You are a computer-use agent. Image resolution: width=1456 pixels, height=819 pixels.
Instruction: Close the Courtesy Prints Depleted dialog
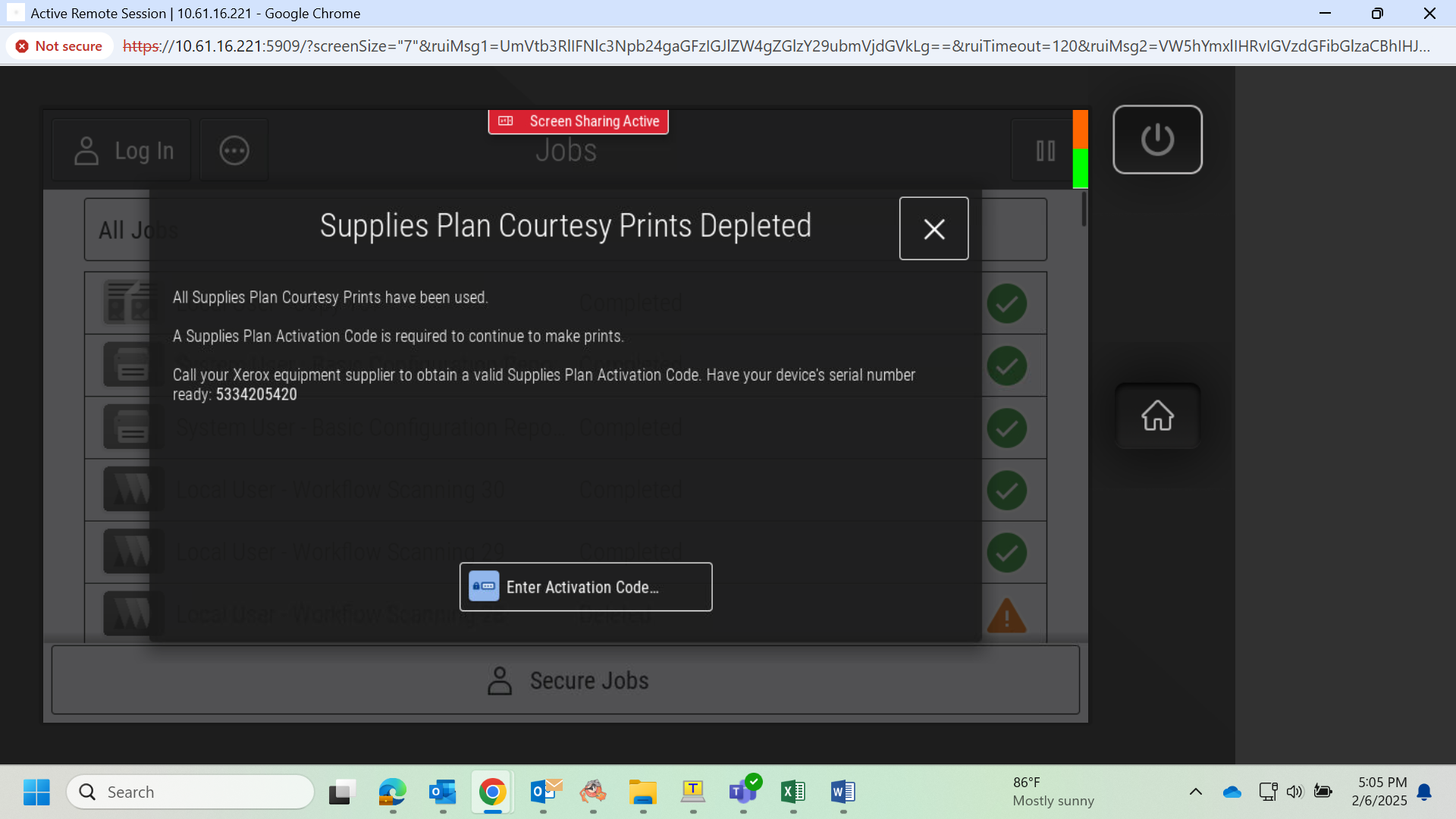[934, 228]
